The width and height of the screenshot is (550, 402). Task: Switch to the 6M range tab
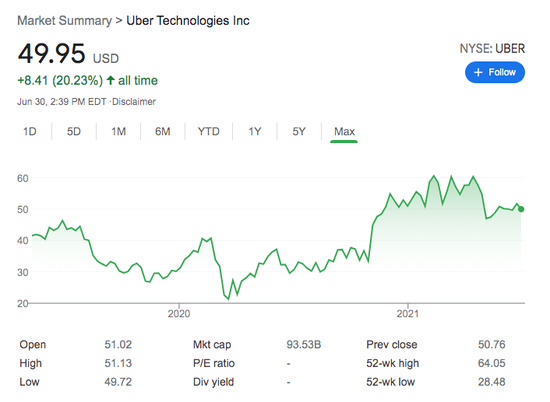point(163,132)
